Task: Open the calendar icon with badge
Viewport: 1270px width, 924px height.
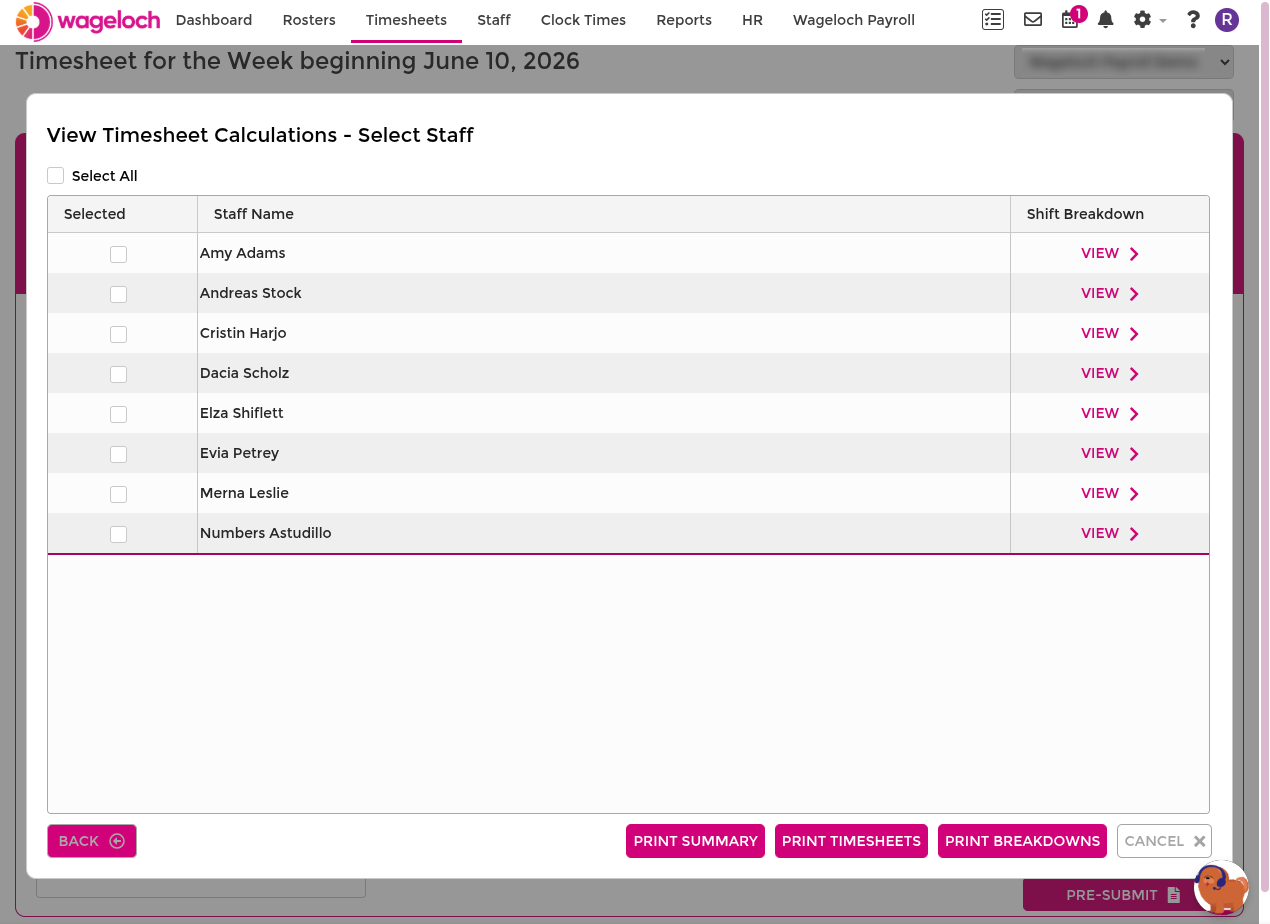Action: (1072, 18)
